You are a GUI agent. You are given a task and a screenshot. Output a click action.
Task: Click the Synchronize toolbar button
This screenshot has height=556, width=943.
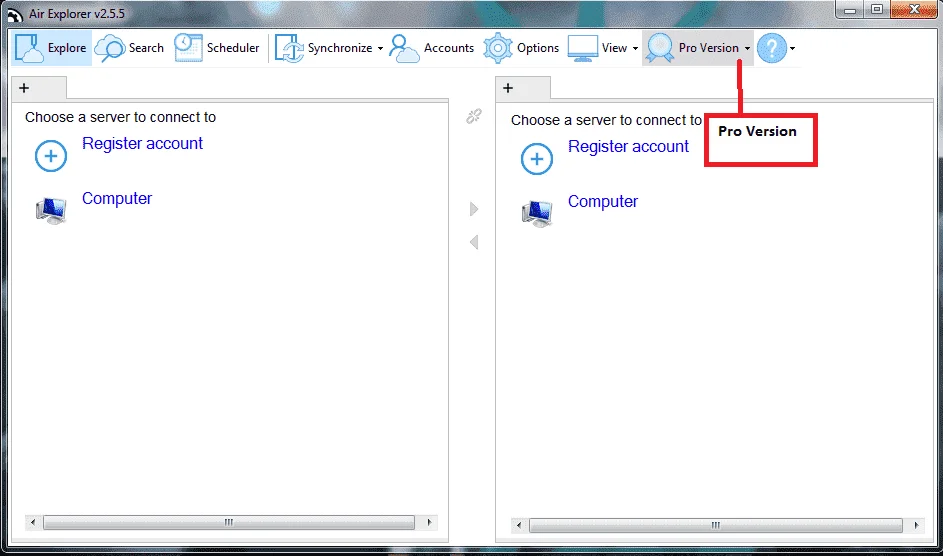point(324,48)
